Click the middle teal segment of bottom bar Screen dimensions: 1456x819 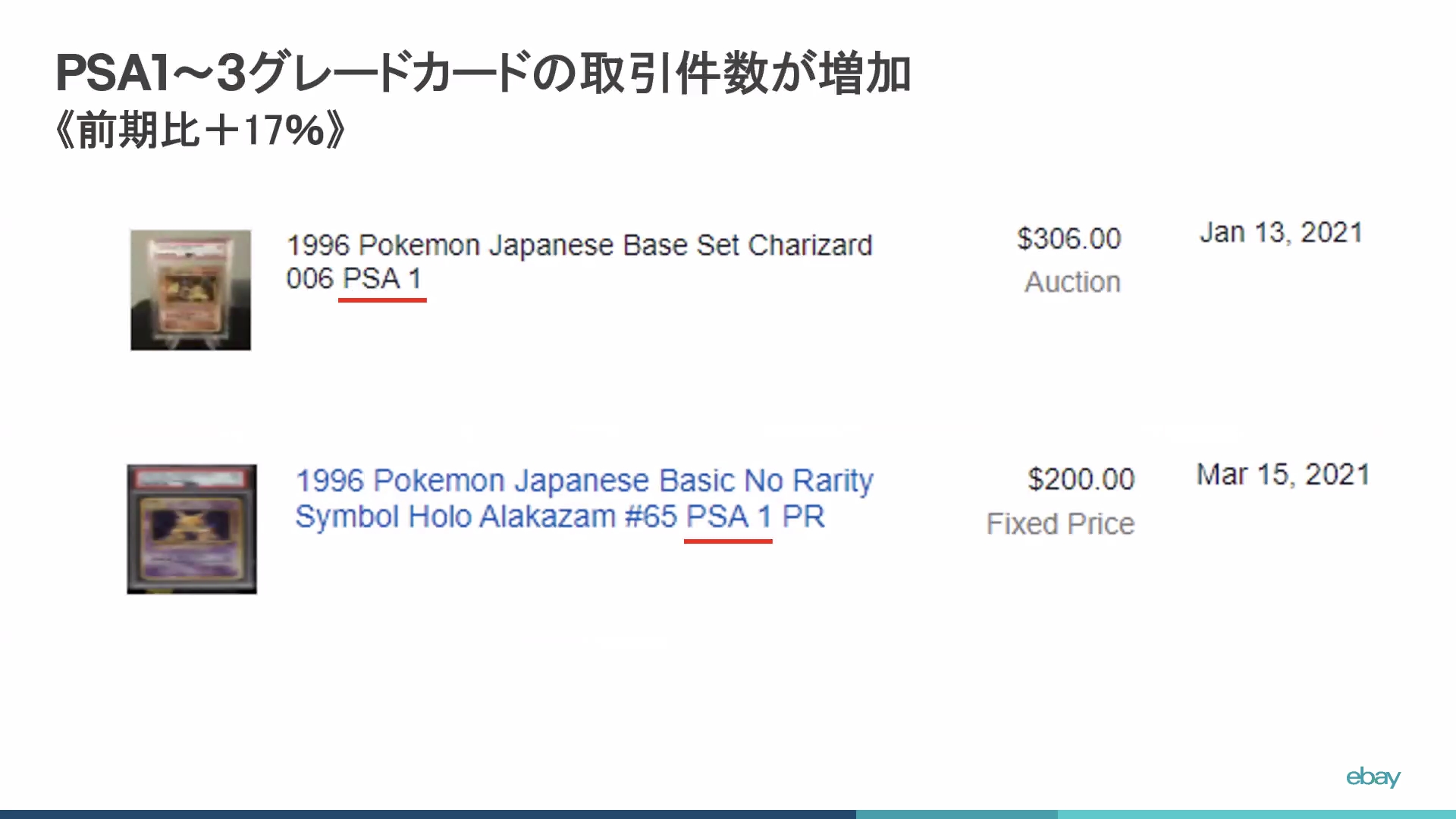pyautogui.click(x=956, y=814)
